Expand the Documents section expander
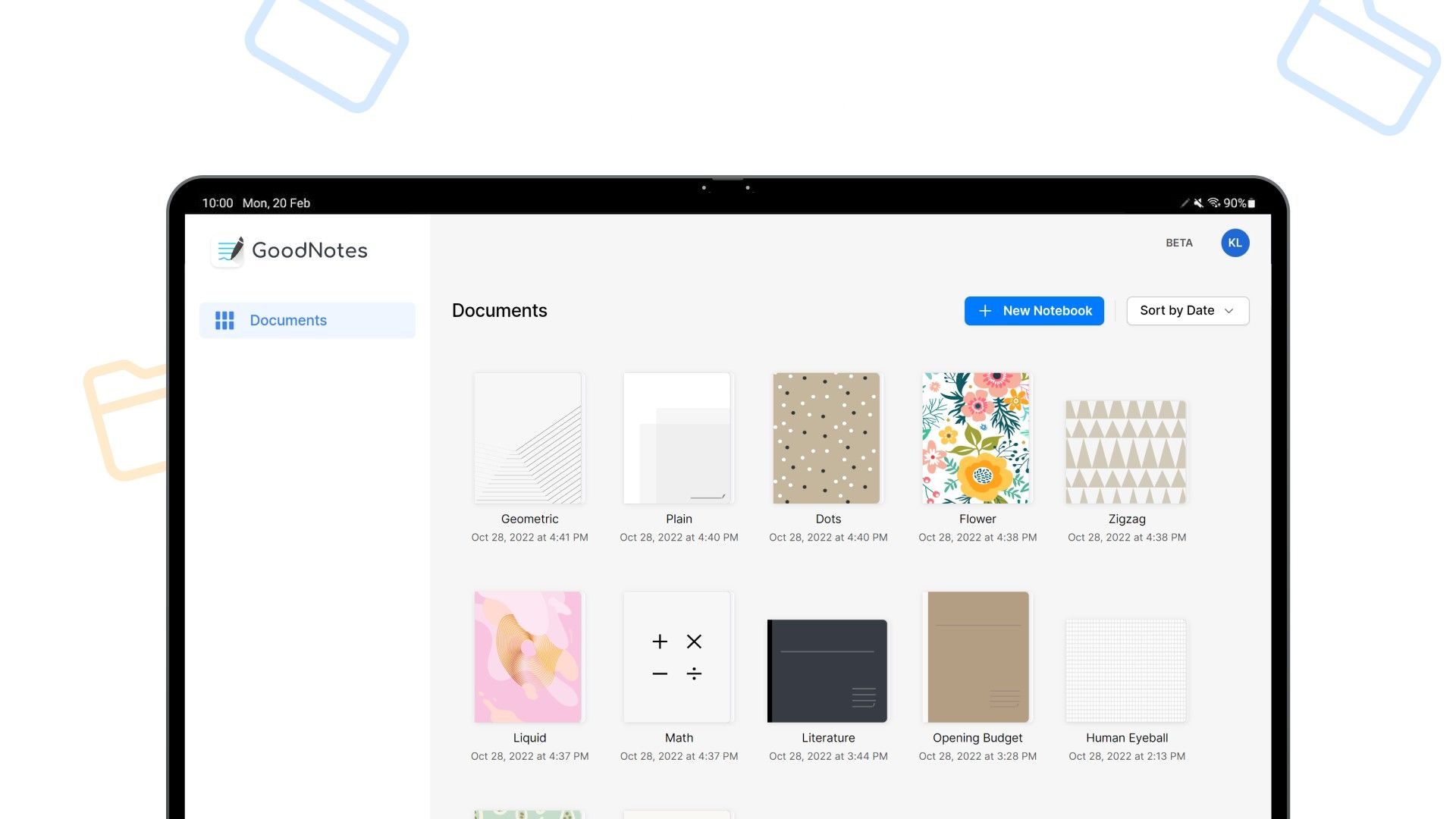Screen dimensions: 1456x819 [307, 320]
